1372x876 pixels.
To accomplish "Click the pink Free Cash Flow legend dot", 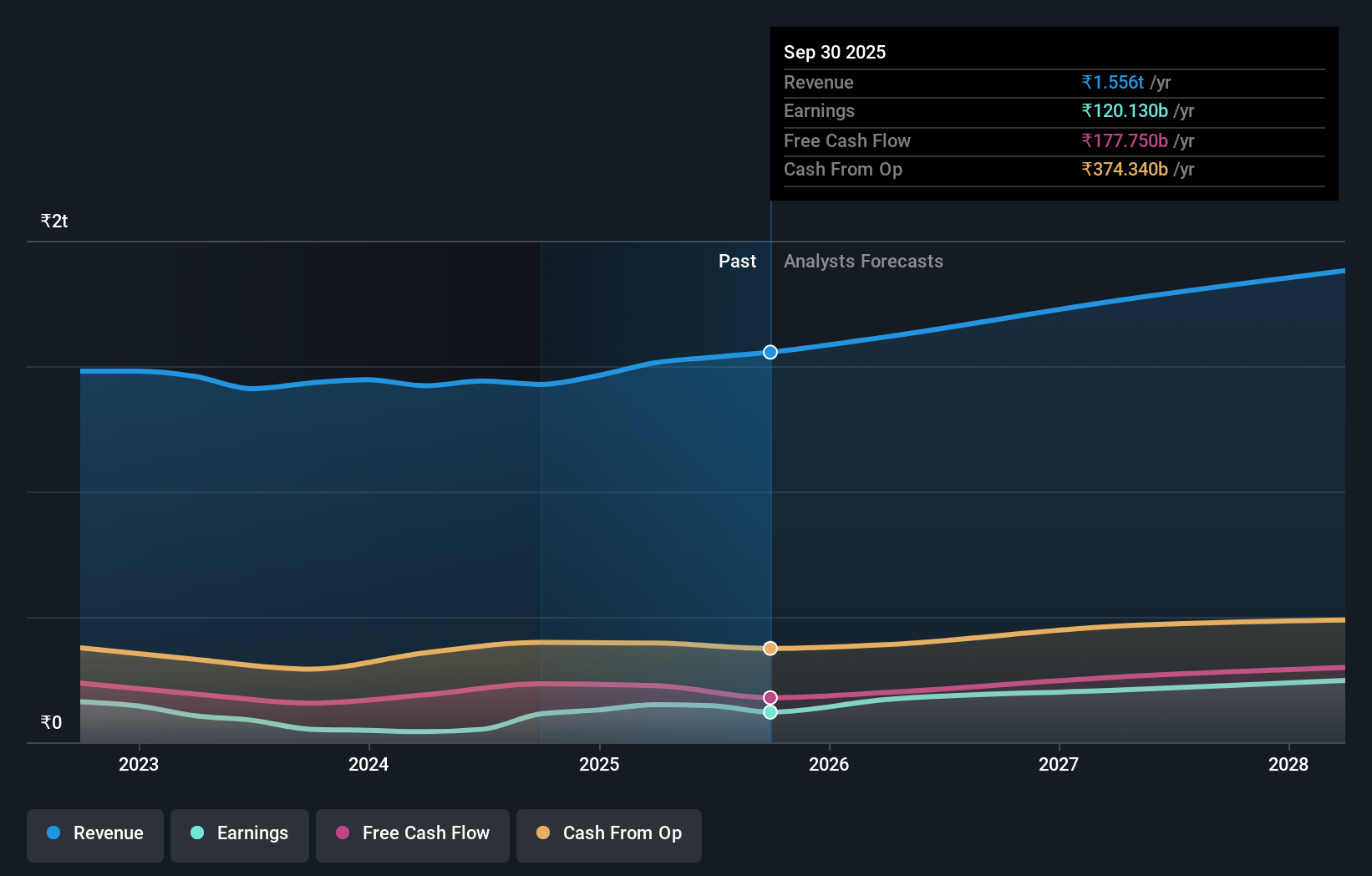I will tap(342, 833).
